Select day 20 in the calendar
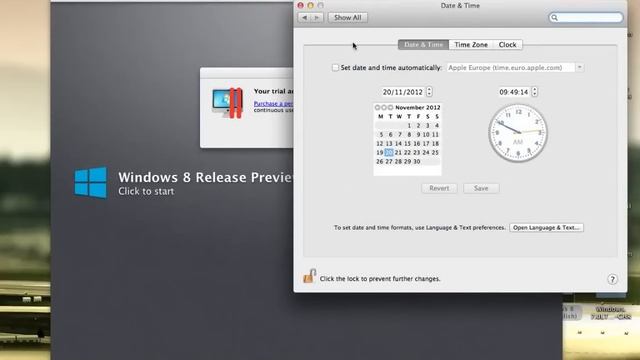 [x=389, y=152]
